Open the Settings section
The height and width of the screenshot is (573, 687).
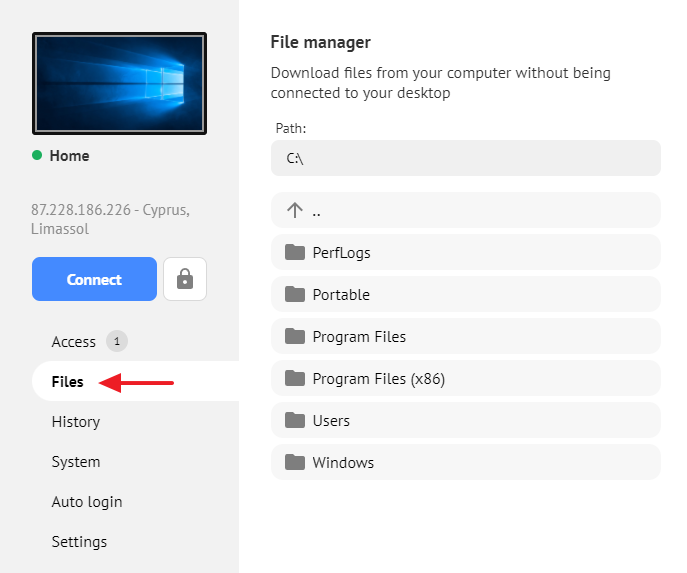[79, 542]
